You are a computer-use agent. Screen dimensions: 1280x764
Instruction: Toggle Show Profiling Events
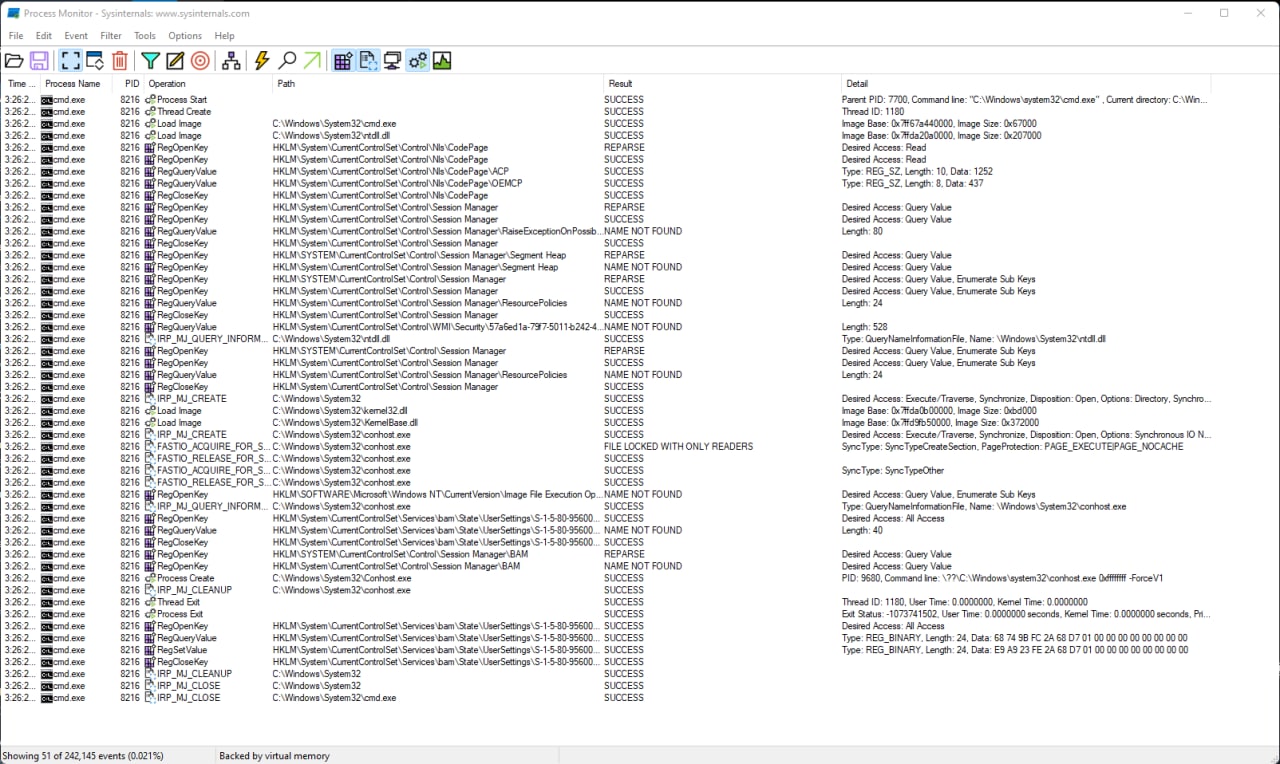point(442,61)
